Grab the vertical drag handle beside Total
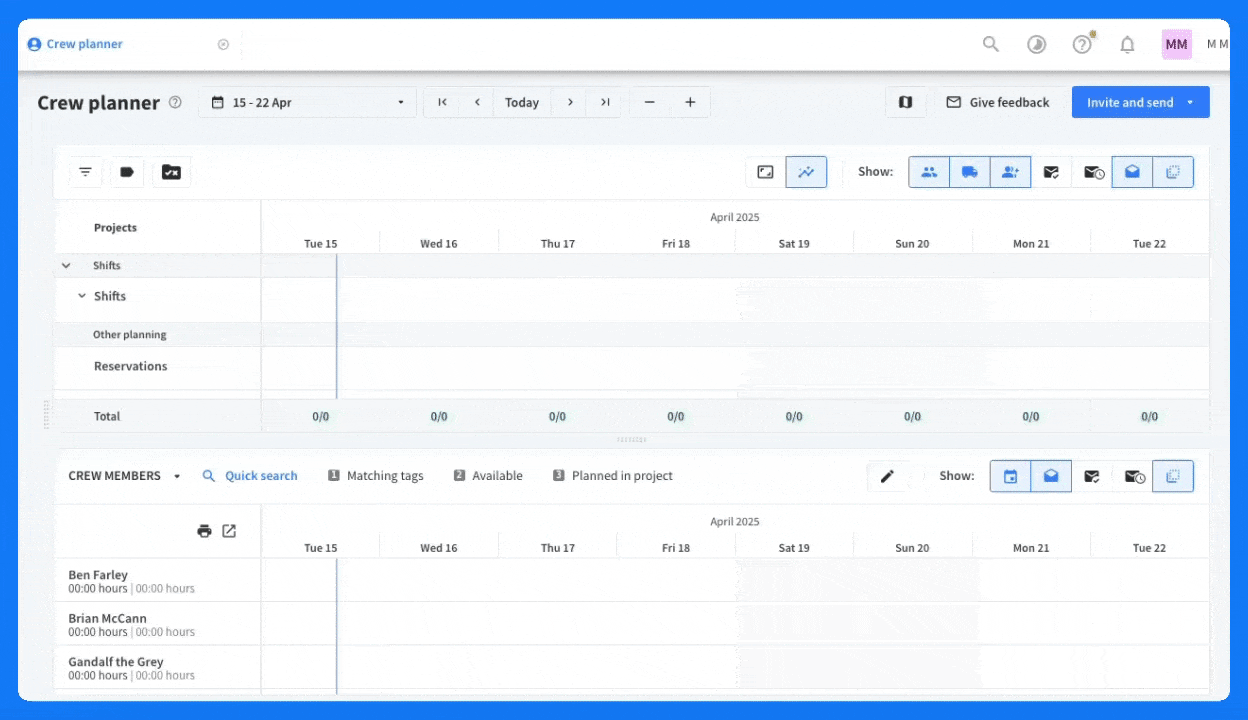Image resolution: width=1248 pixels, height=720 pixels. (46, 415)
